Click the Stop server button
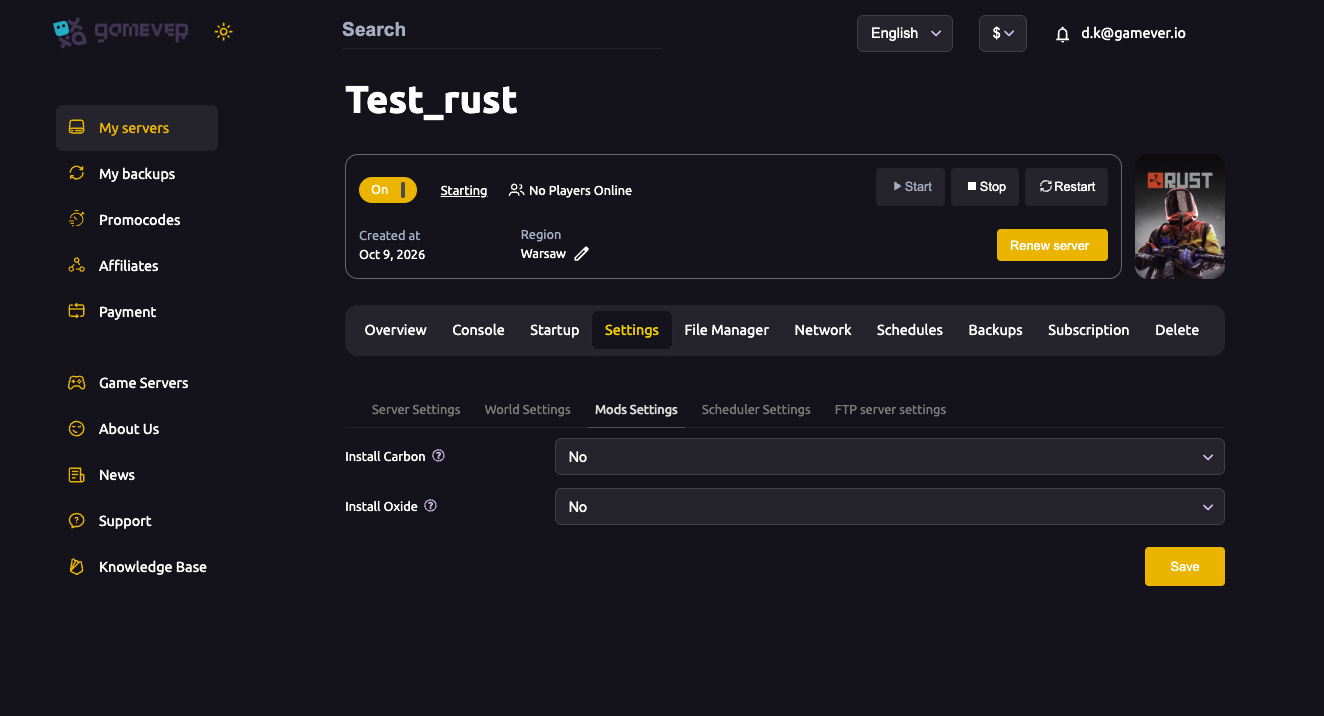1324x716 pixels. pyautogui.click(x=986, y=187)
